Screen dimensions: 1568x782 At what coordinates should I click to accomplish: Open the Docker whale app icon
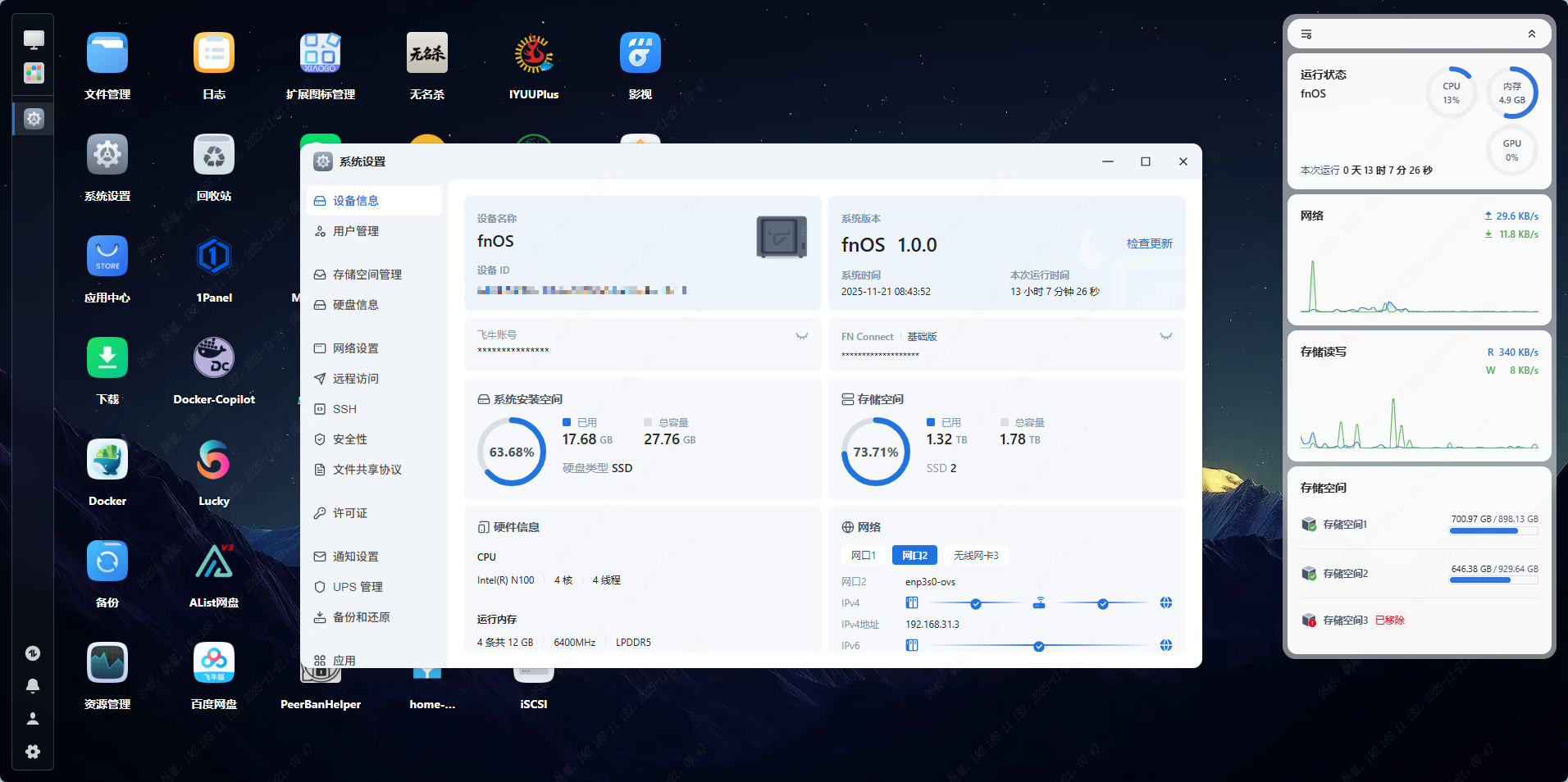(x=107, y=460)
